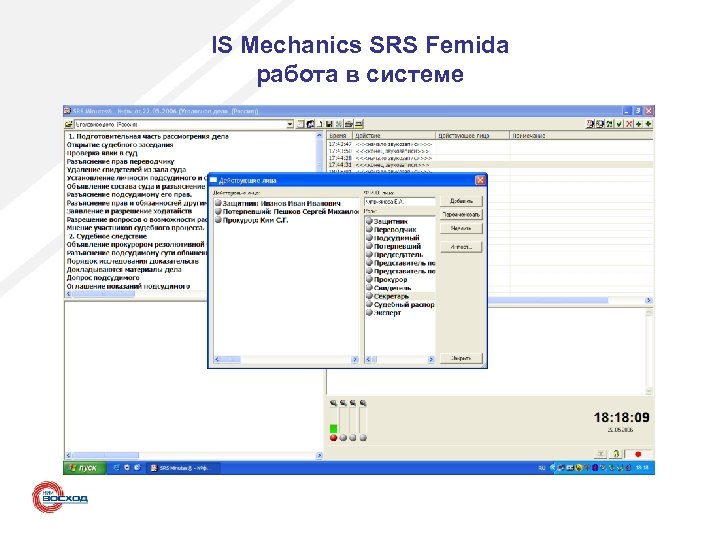Click the first microphone icon above the level meters
The height and width of the screenshot is (540, 720).
[333, 403]
